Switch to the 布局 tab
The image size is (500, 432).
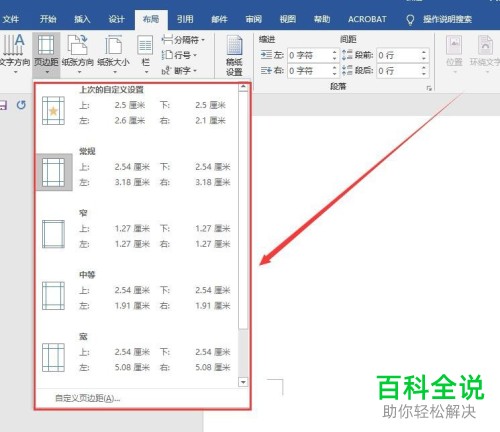click(x=151, y=19)
